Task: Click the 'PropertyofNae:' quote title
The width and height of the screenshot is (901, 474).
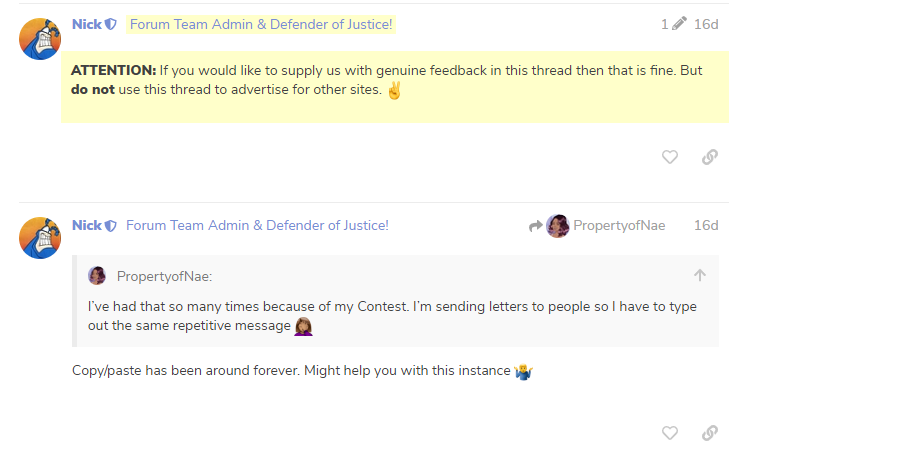Action: pos(165,276)
